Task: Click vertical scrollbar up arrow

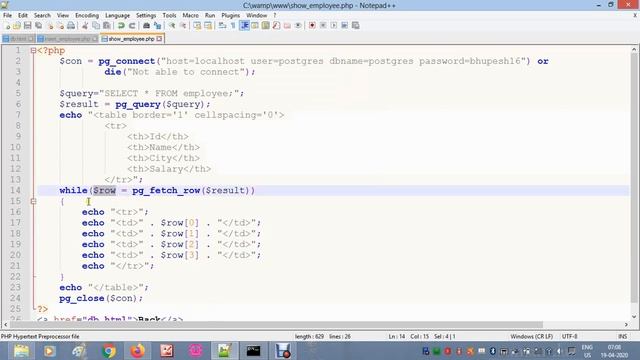Action: click(x=634, y=49)
